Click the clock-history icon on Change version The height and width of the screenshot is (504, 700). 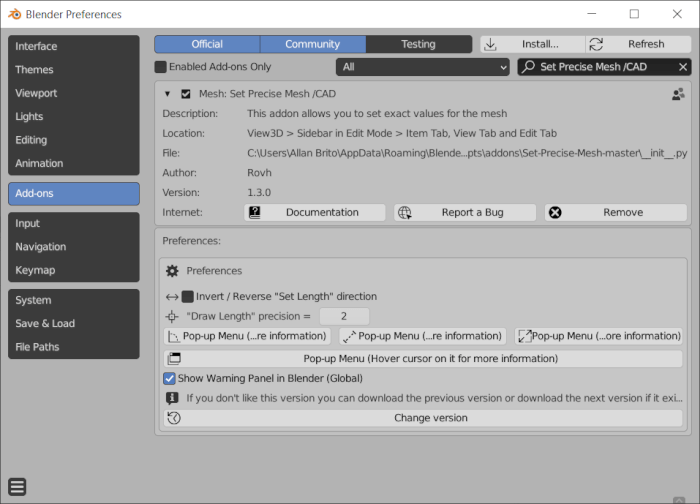click(174, 418)
